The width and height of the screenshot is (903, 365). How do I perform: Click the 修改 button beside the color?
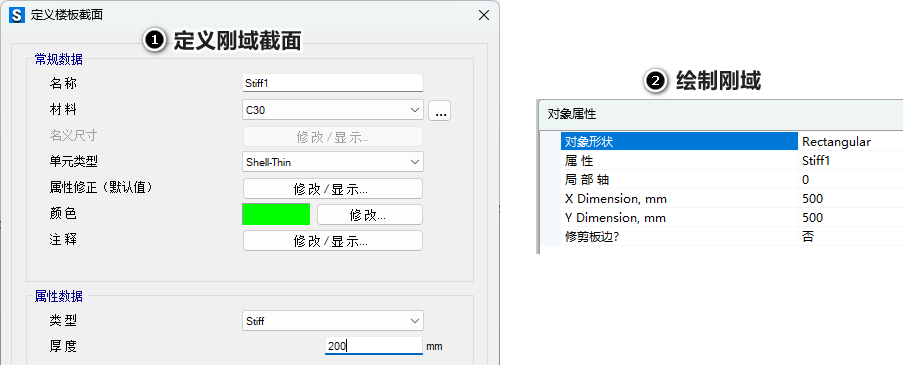coord(370,215)
